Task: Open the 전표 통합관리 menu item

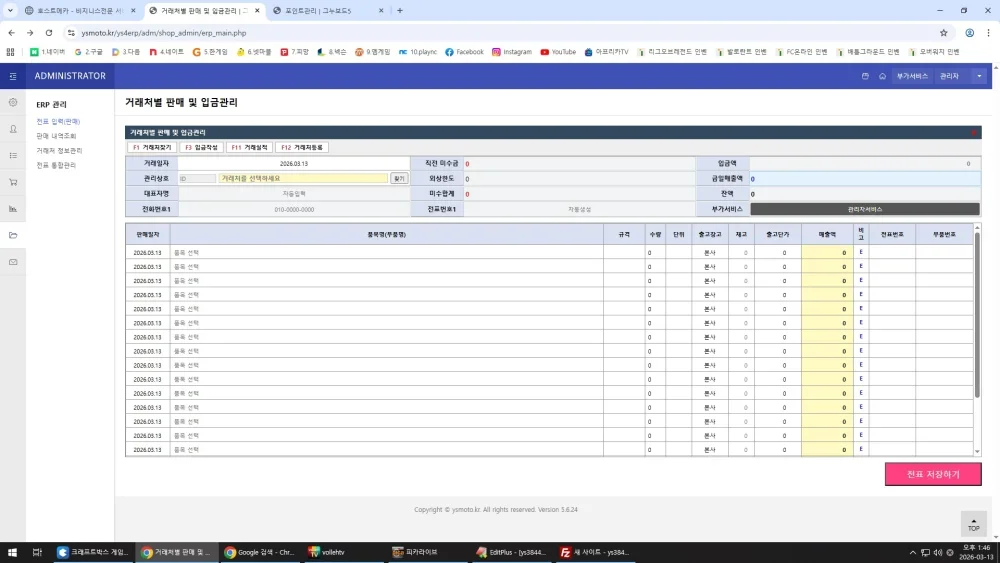Action: (56, 165)
